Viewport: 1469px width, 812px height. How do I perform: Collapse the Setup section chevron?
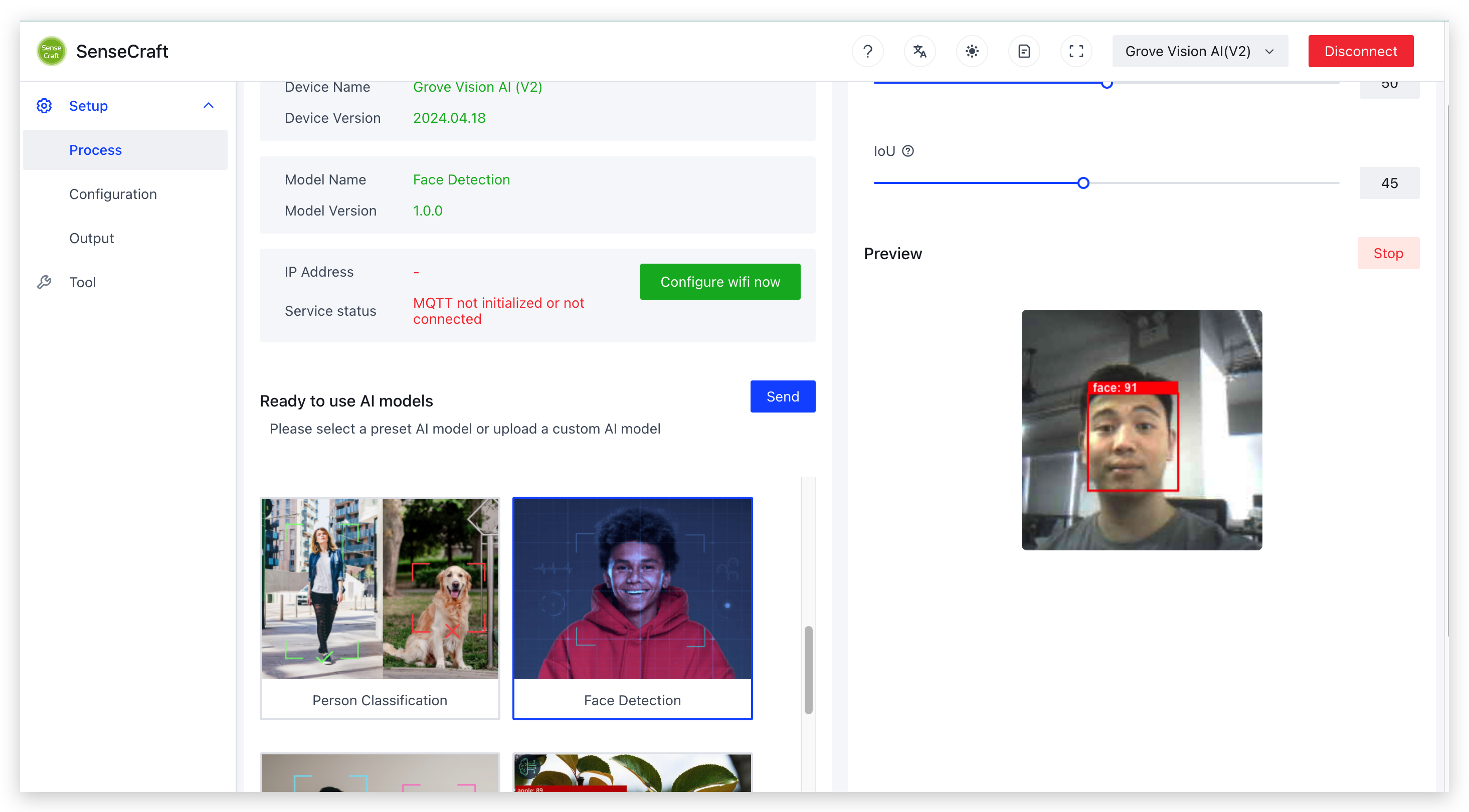pos(208,105)
